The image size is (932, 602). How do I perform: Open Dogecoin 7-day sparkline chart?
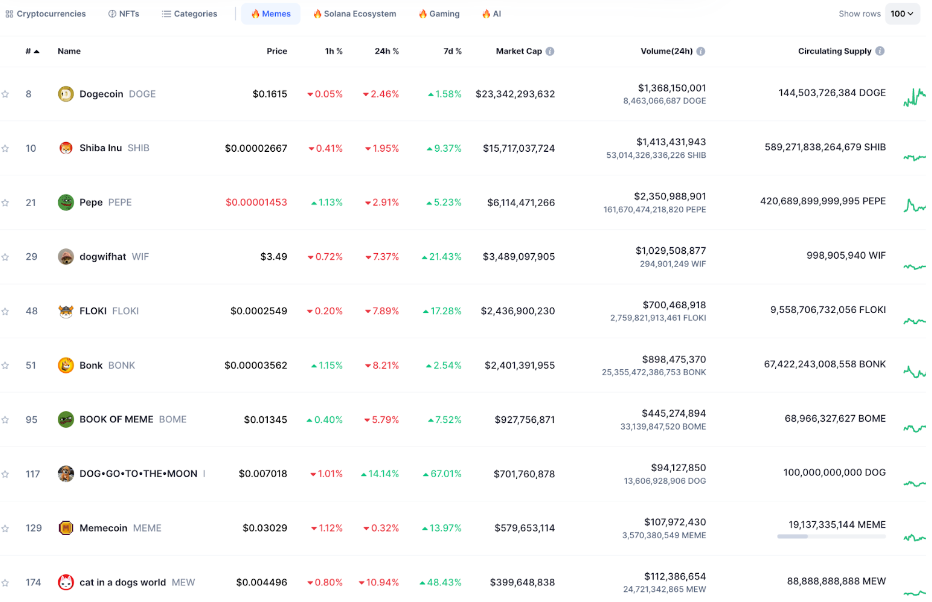click(914, 96)
